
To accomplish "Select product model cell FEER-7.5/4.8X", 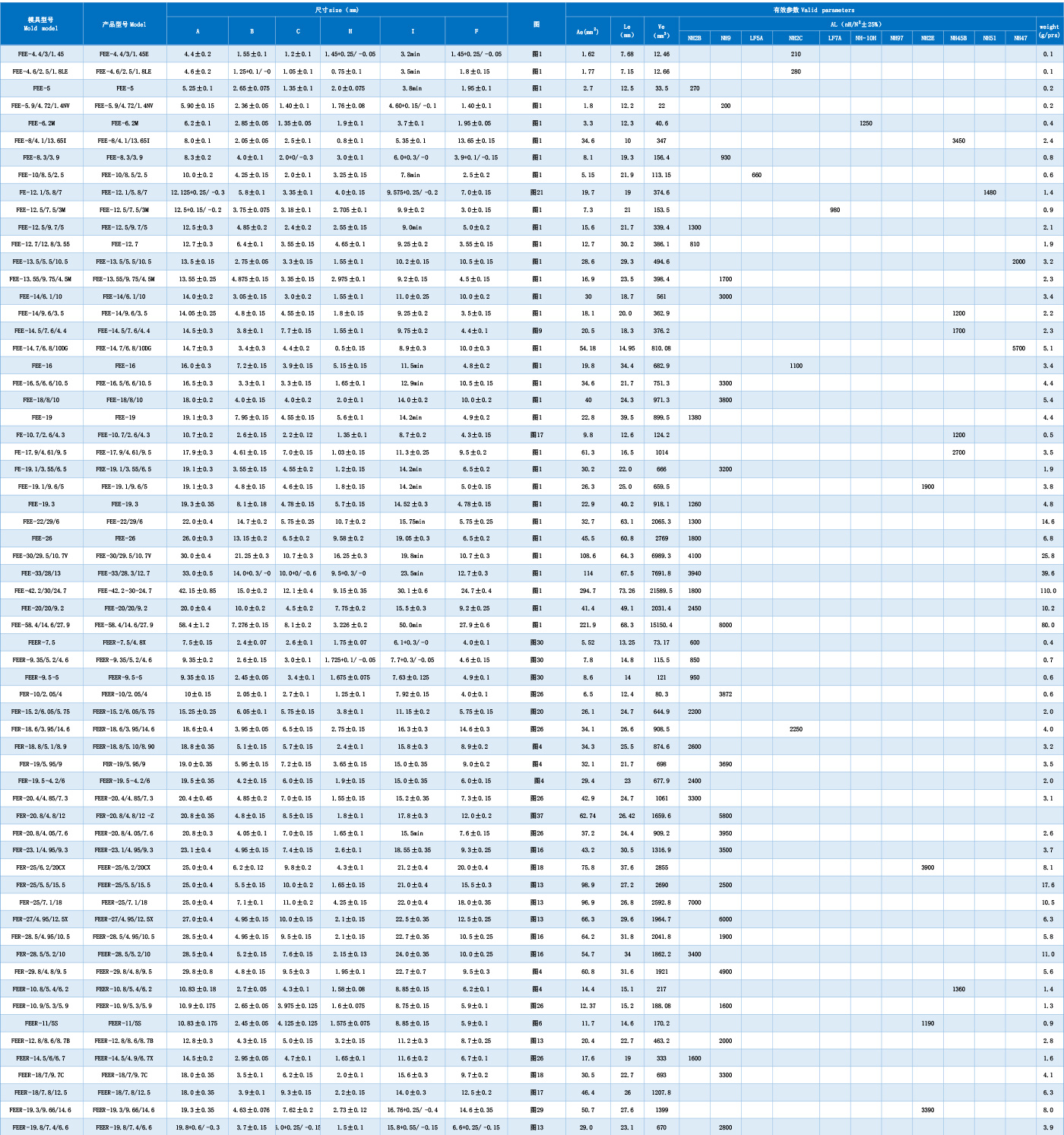I will click(x=125, y=642).
